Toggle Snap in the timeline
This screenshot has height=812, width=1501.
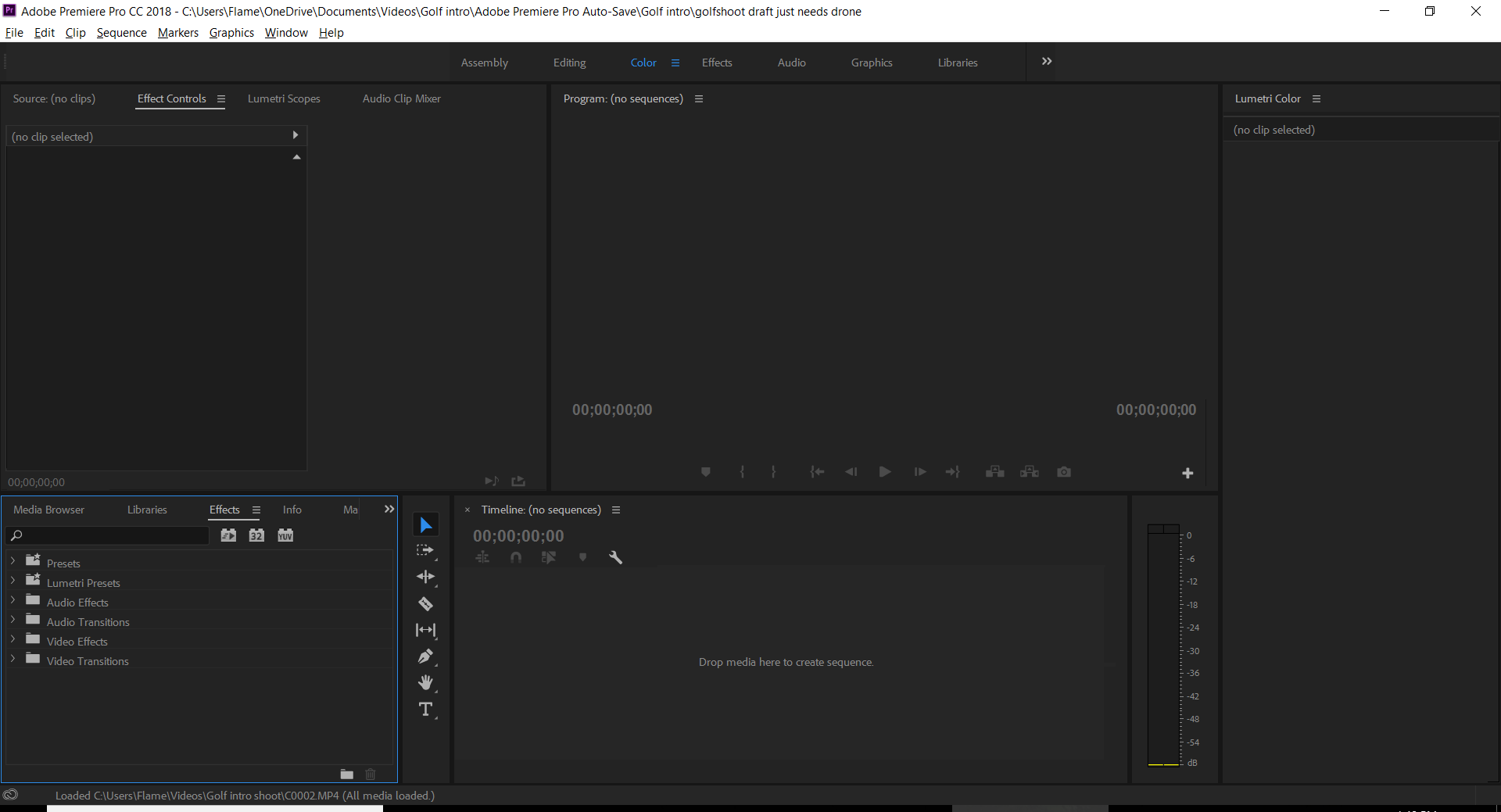coord(516,557)
